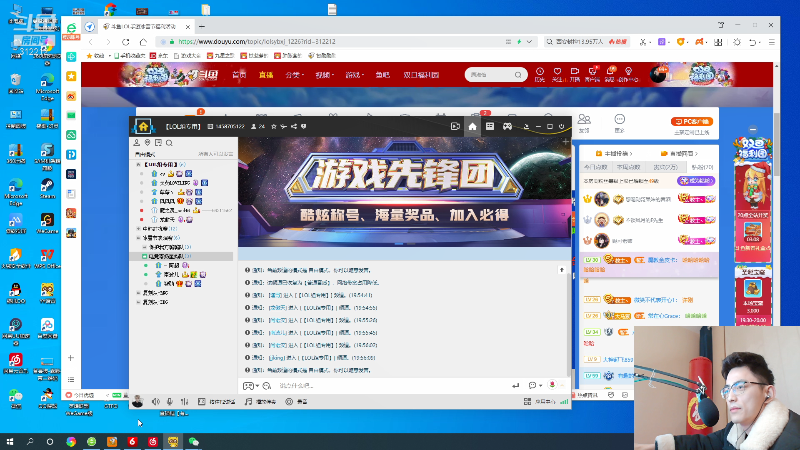
Task: Click the star favorites icon in browser sidebar
Action: pyautogui.click(x=71, y=76)
